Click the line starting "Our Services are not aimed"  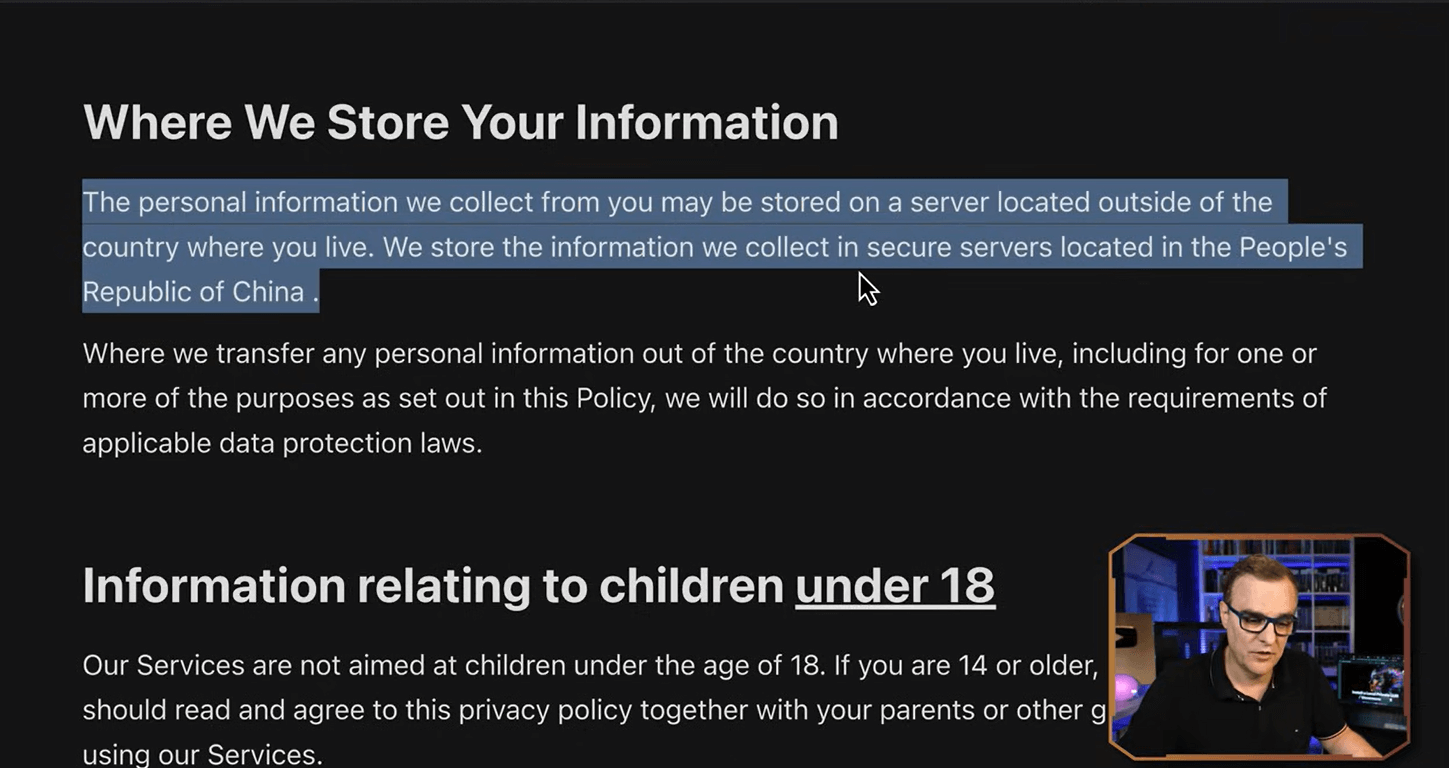[x=450, y=665]
